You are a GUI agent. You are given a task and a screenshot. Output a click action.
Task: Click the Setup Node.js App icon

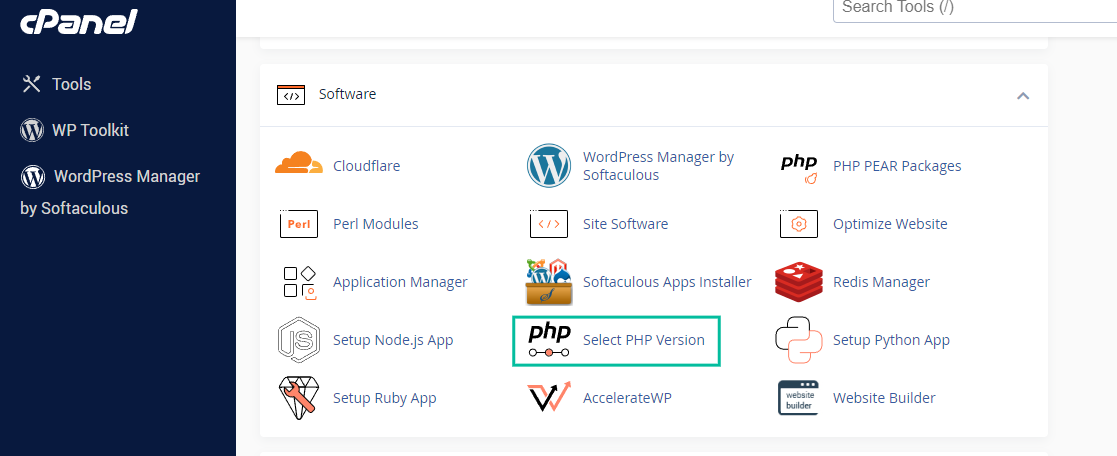(x=298, y=340)
